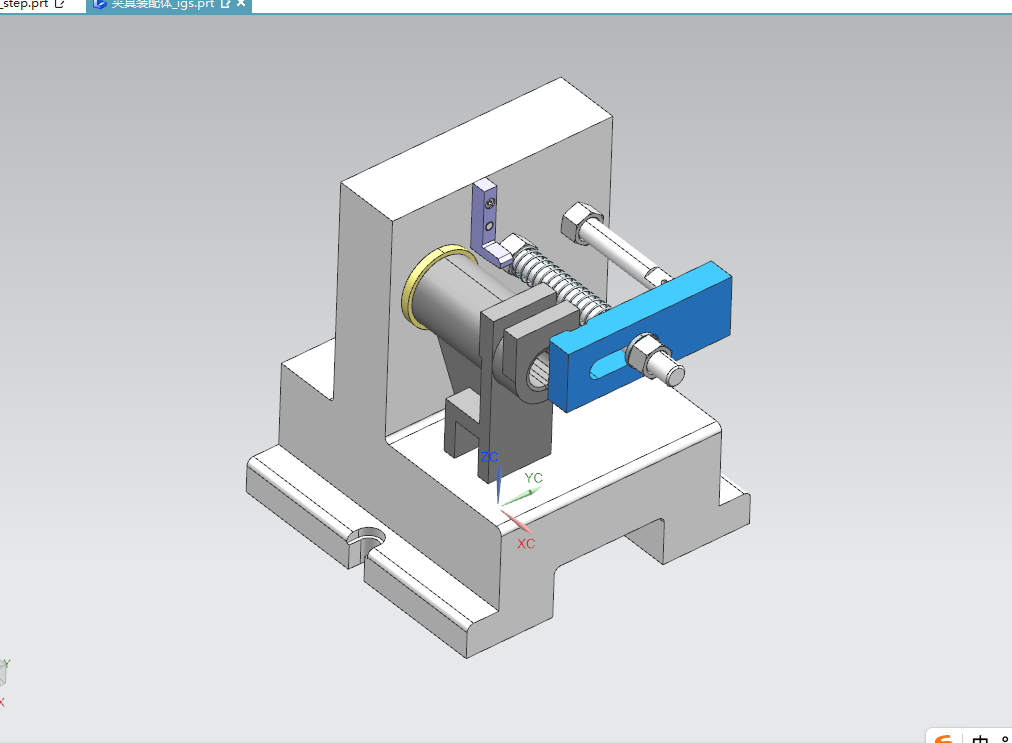
Task: Click the ZC axis label
Action: (x=489, y=457)
